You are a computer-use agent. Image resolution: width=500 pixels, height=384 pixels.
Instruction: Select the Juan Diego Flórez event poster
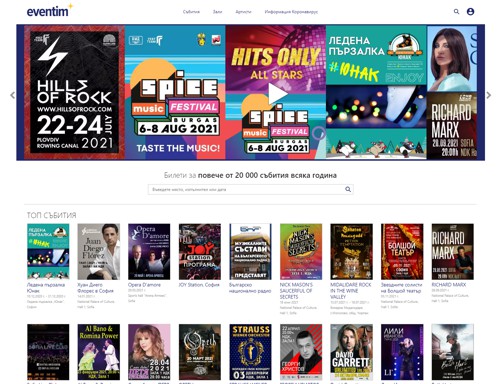coord(99,252)
